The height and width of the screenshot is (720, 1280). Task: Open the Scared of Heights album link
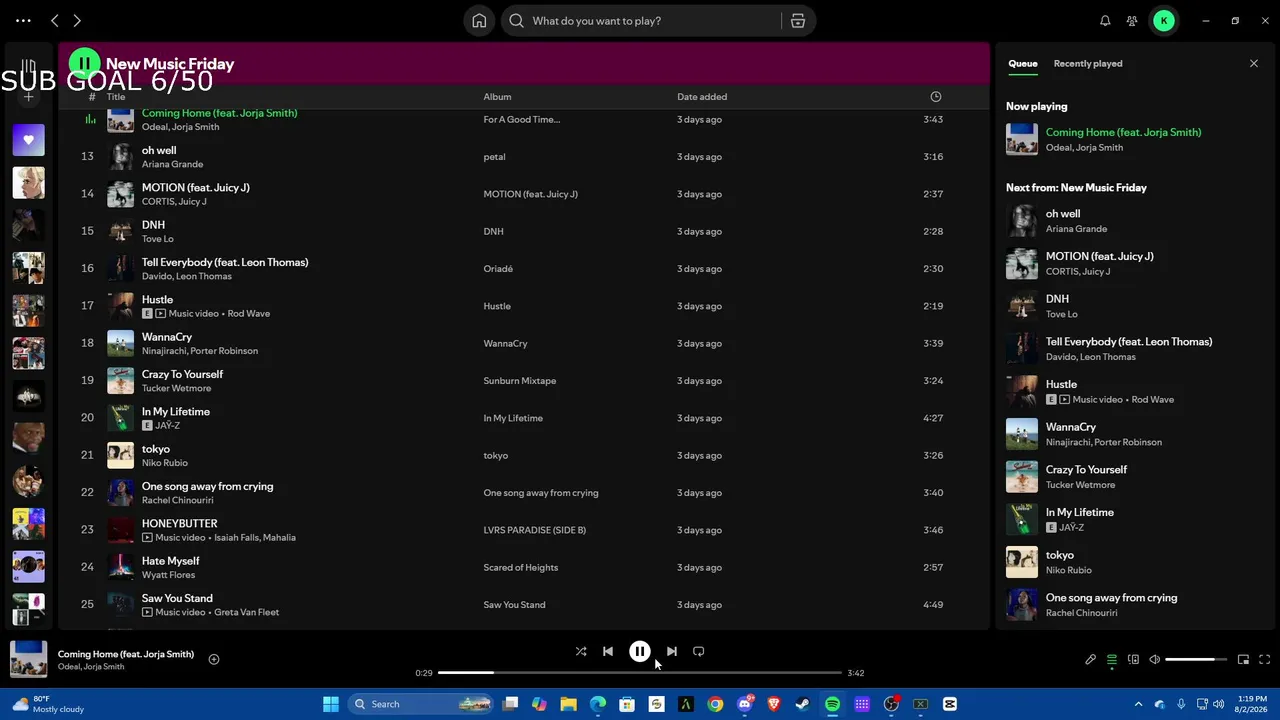(x=521, y=568)
